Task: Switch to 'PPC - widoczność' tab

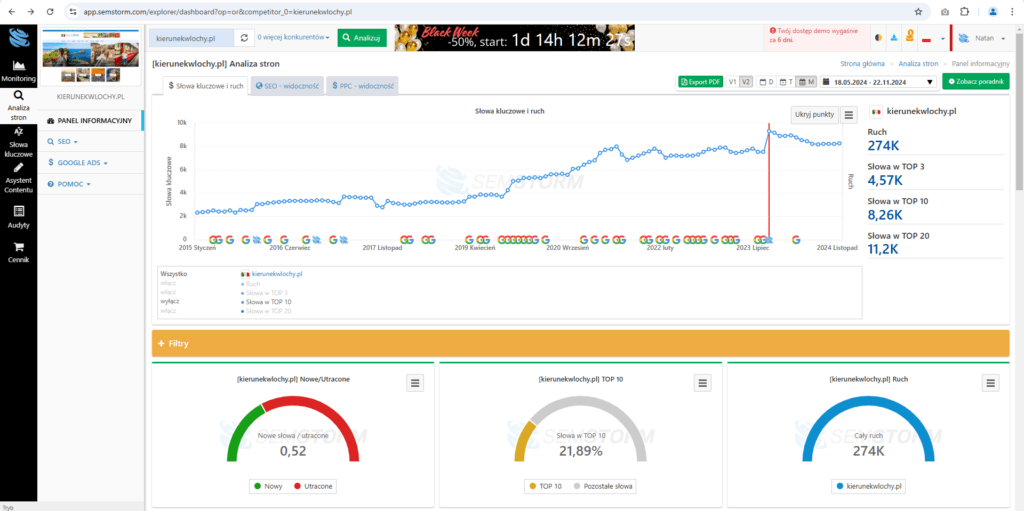Action: click(362, 86)
